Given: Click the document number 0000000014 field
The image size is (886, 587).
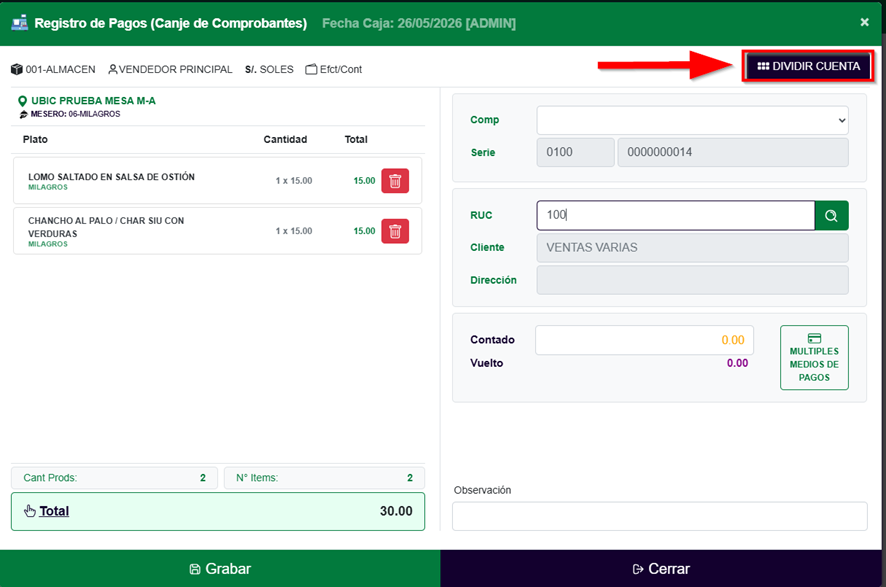Looking at the screenshot, I should click(733, 153).
